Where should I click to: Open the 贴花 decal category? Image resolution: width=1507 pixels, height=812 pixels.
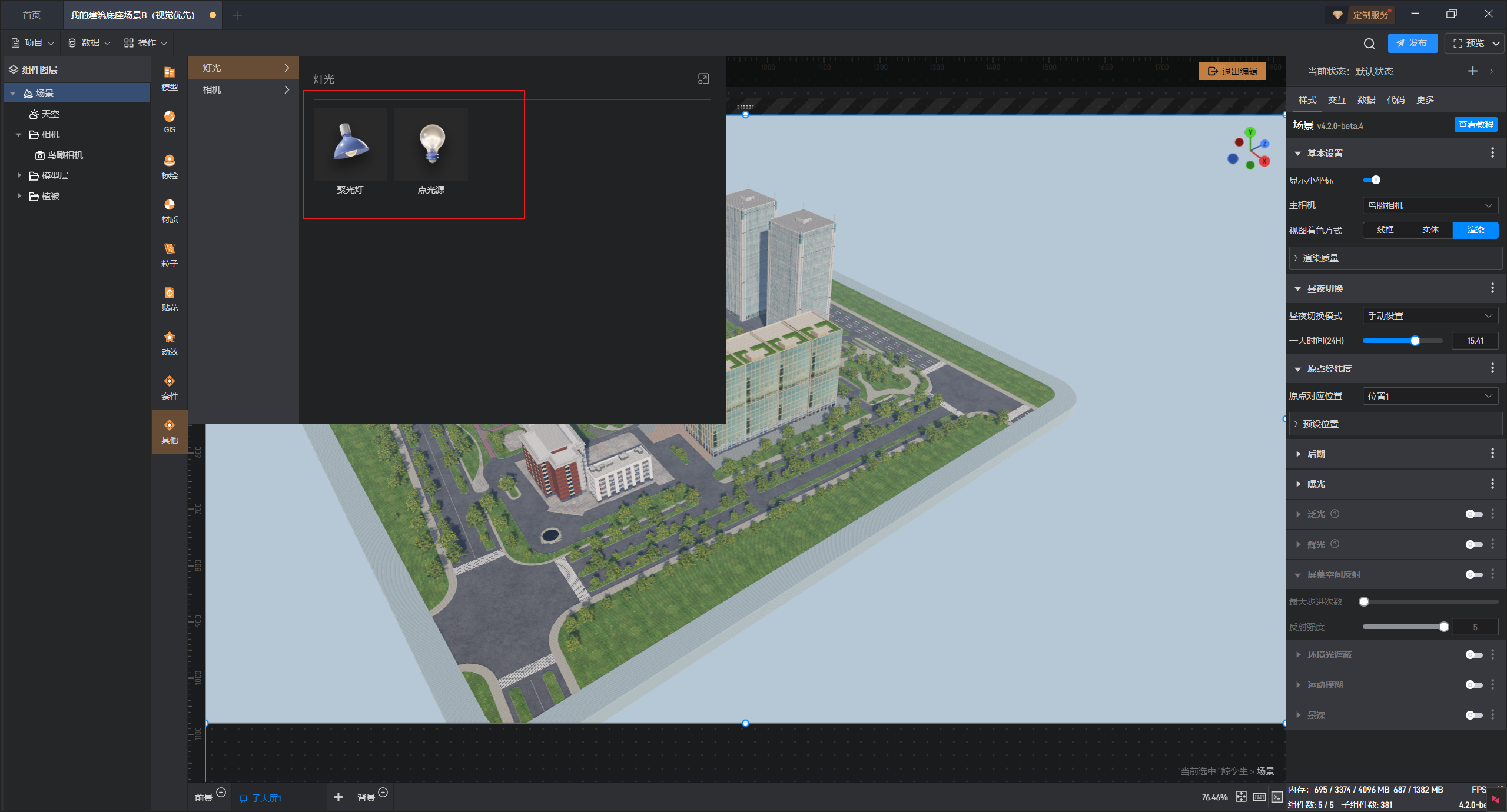[x=170, y=298]
